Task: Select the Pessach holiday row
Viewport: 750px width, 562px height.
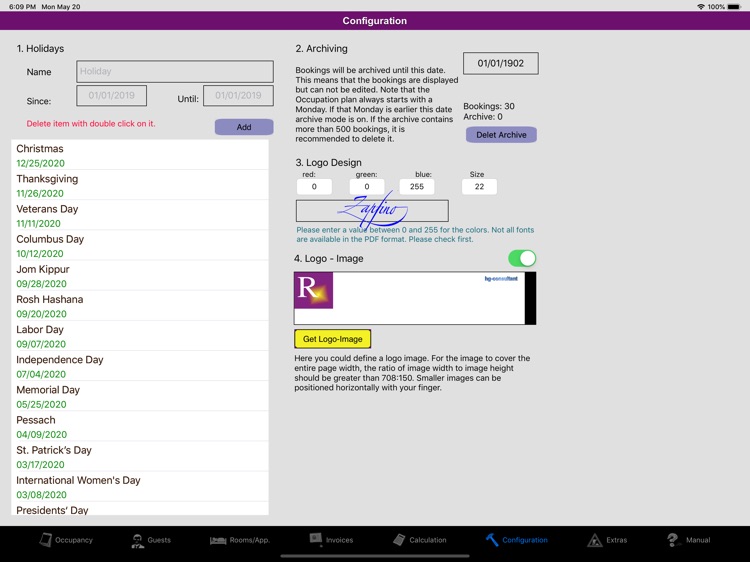Action: pyautogui.click(x=140, y=426)
